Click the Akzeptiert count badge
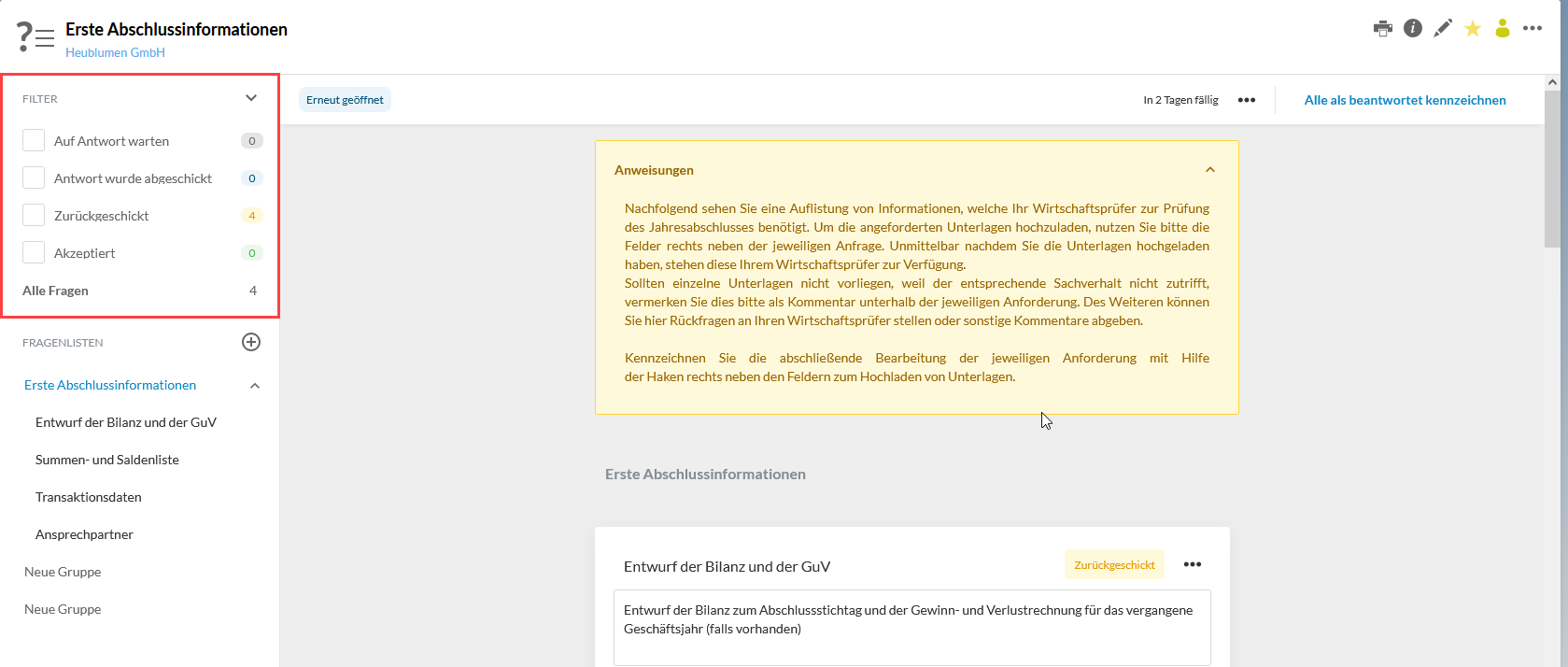Image resolution: width=1568 pixels, height=667 pixels. tap(251, 253)
